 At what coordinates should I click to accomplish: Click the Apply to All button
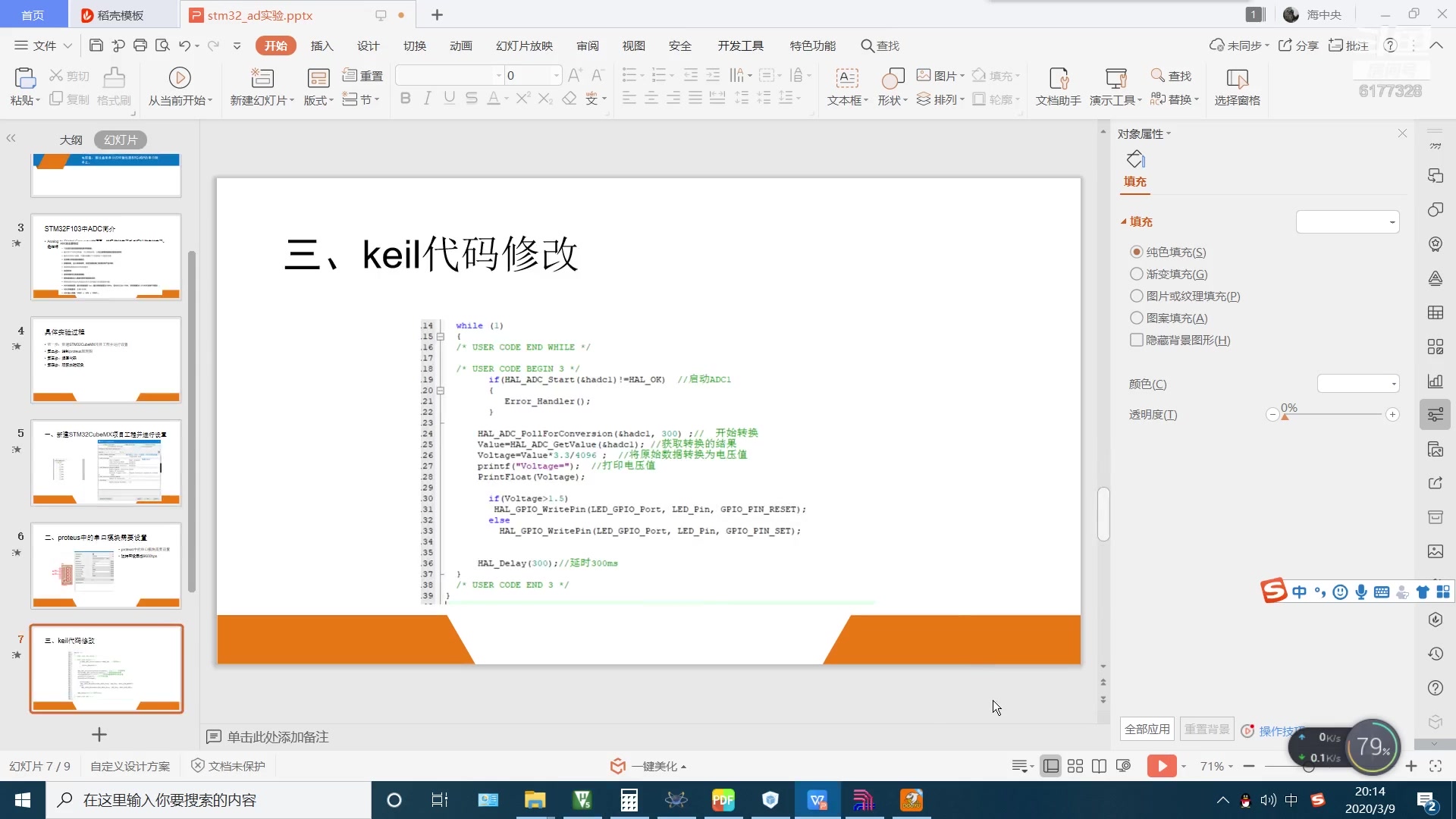coord(1147,729)
